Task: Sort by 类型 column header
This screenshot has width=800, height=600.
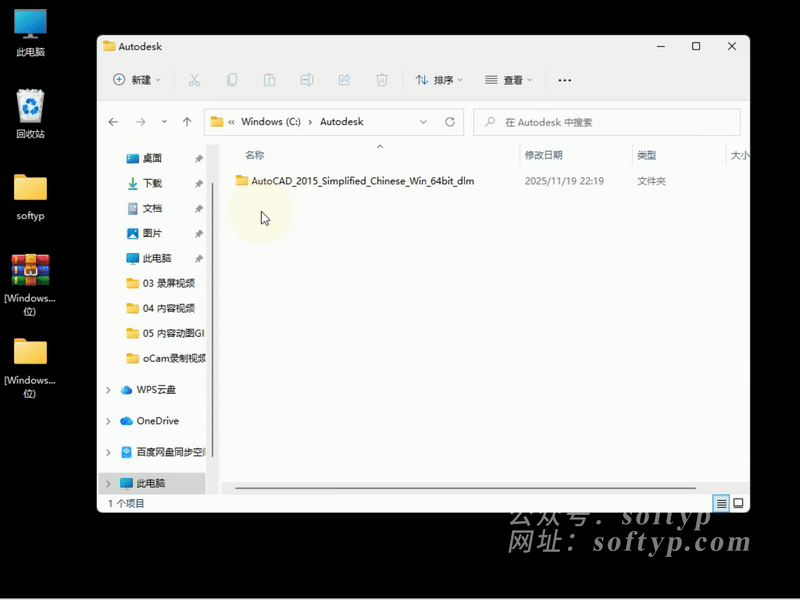Action: pyautogui.click(x=646, y=155)
